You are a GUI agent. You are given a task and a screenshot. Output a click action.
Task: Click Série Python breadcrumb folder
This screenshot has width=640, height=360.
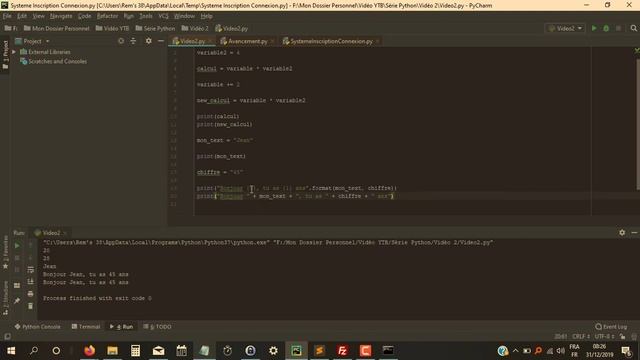point(155,28)
